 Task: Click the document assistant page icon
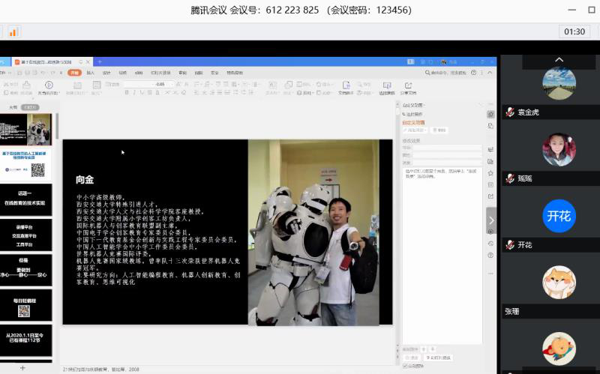(x=346, y=85)
